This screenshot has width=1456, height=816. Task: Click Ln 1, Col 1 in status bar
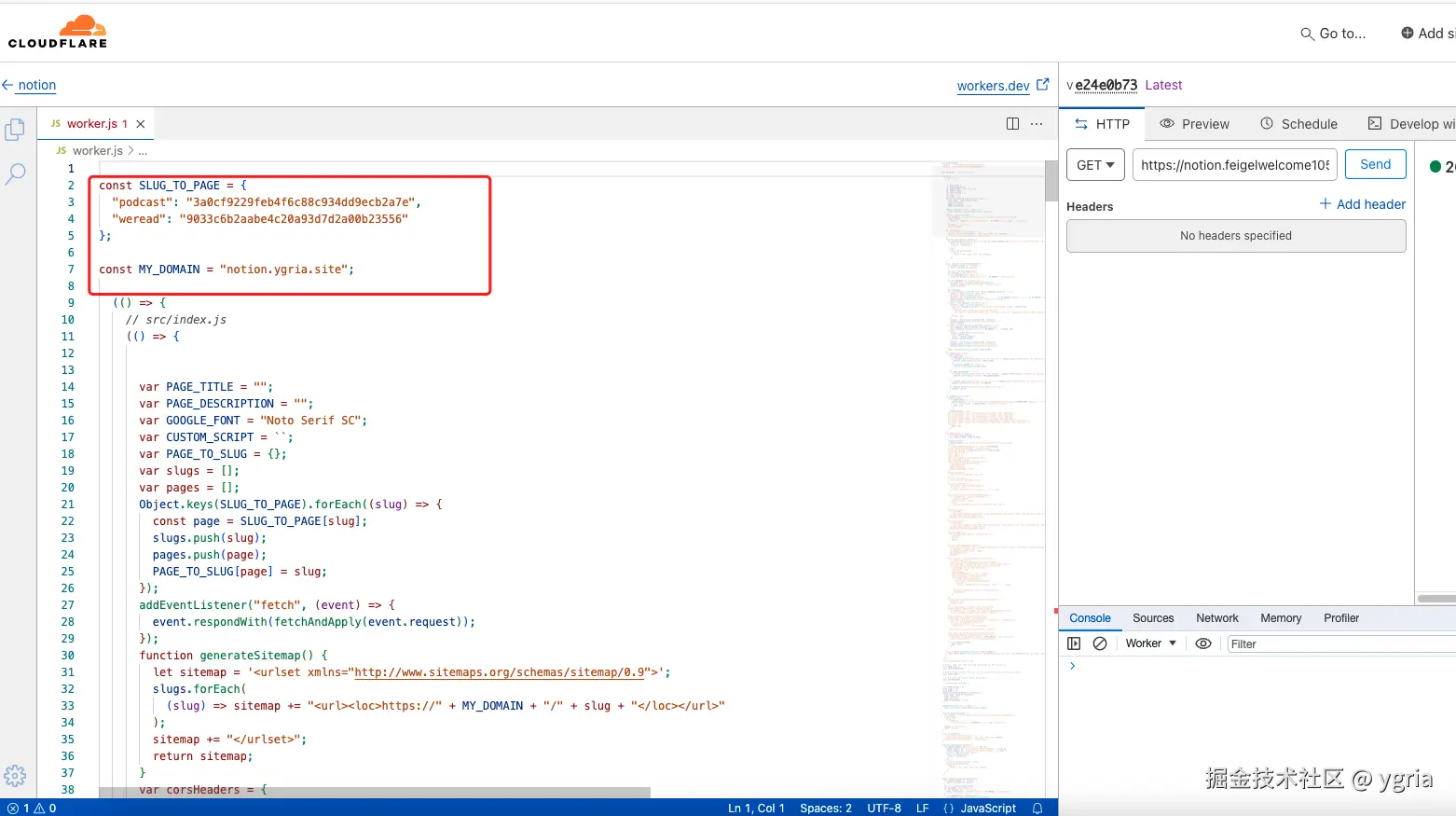pyautogui.click(x=756, y=809)
